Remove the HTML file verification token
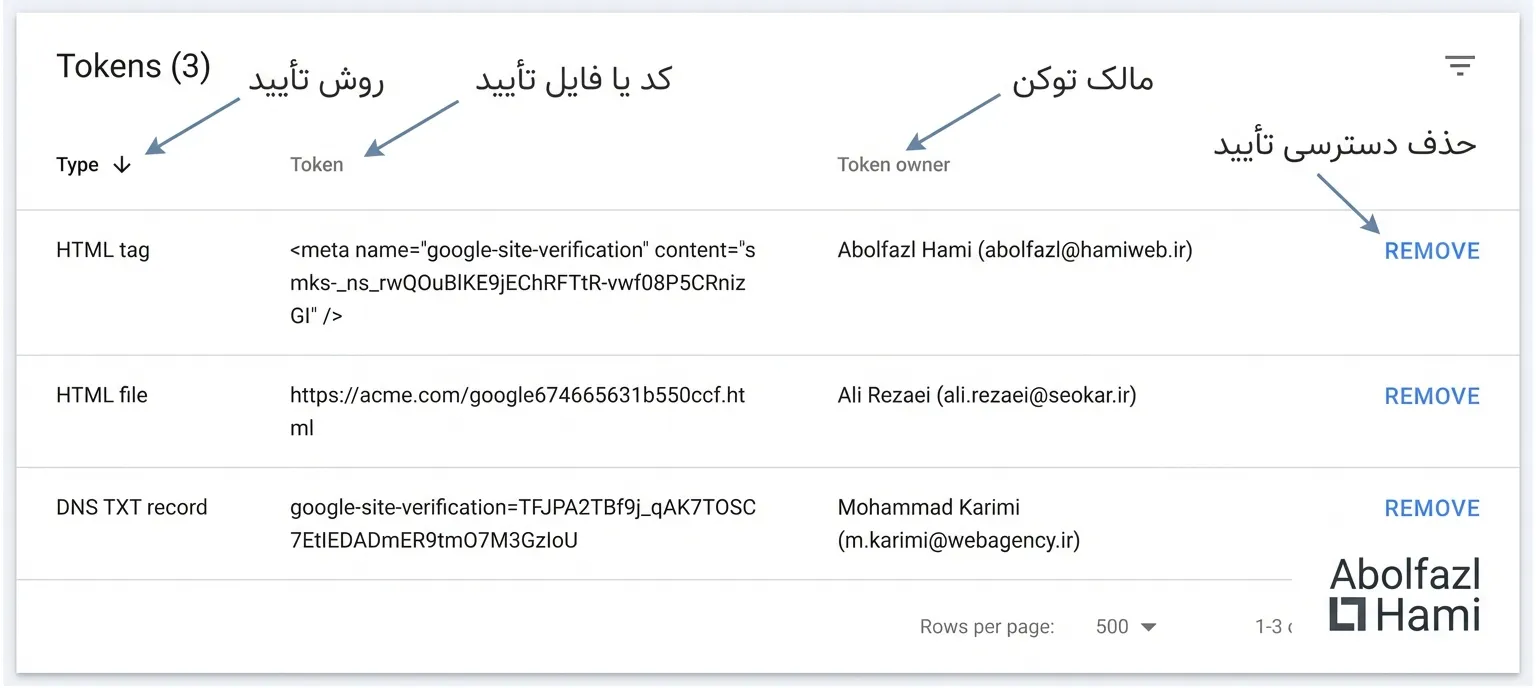The width and height of the screenshot is (1536, 688). 1431,396
